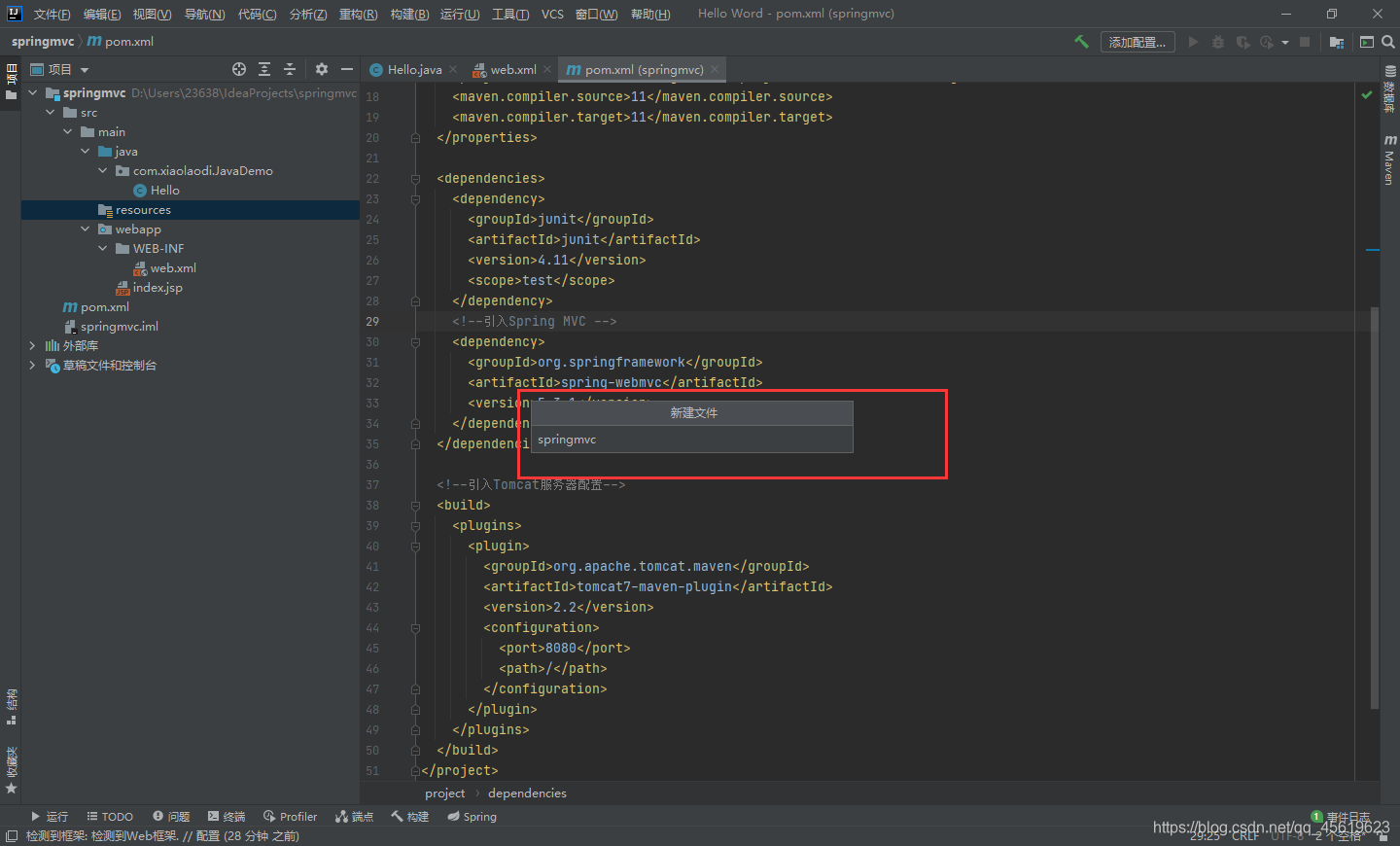Expand the 外部库 node
This screenshot has height=846, width=1400.
tap(32, 346)
